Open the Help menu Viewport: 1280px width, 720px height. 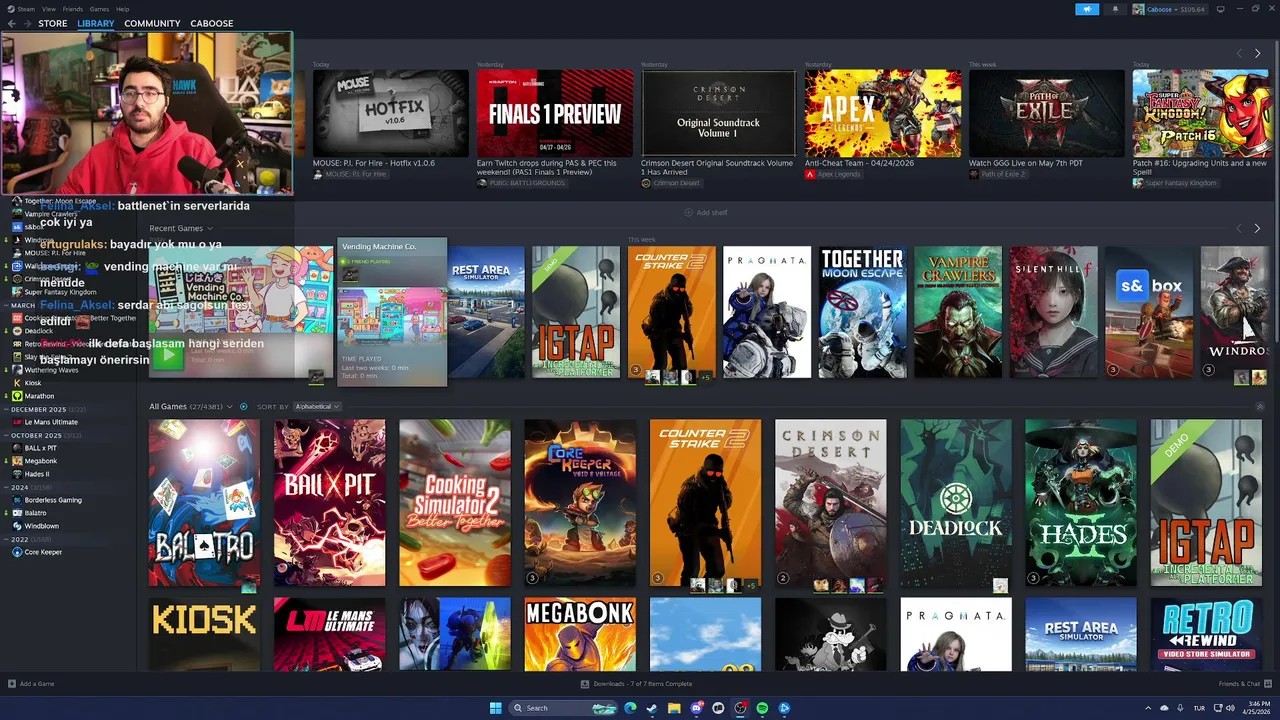[122, 8]
